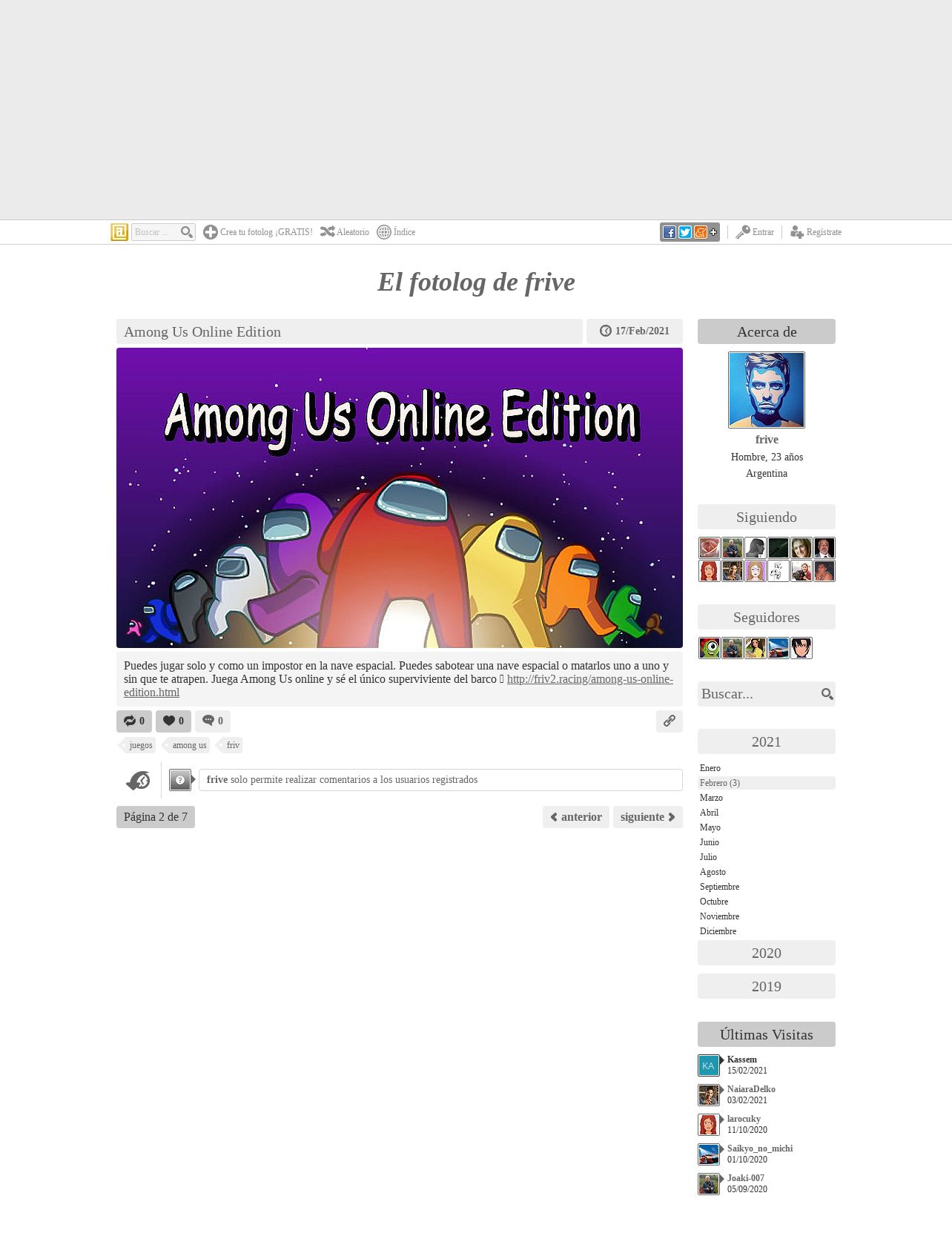The image size is (952, 1233).
Task: Click the top bar search magnifier icon
Action: (187, 232)
